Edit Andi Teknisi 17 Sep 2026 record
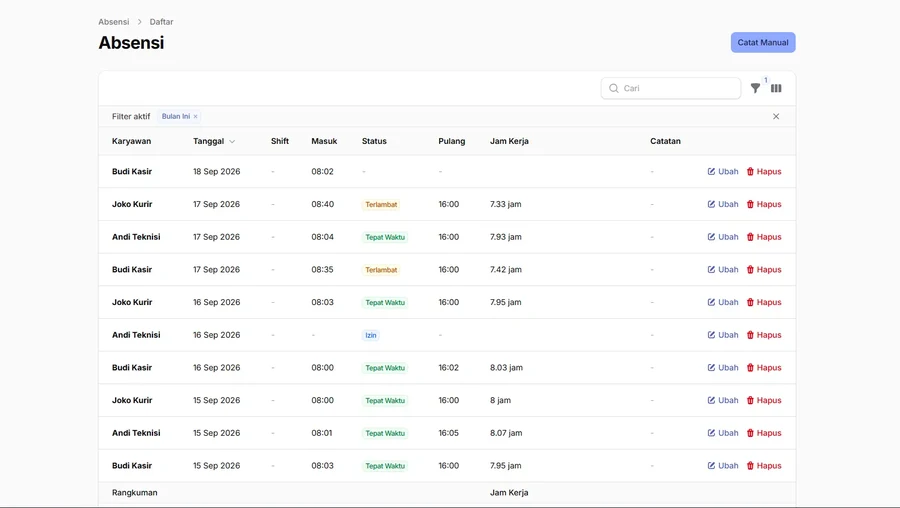Screen dimensions: 900x508 [x=723, y=237]
